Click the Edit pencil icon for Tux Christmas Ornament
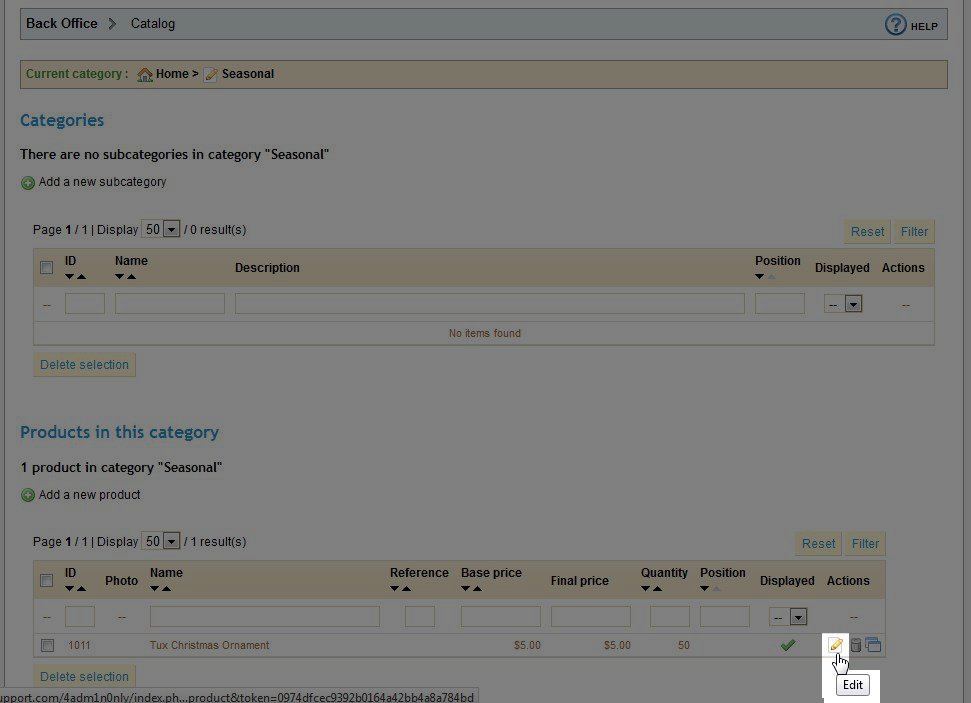The image size is (971, 703). pos(836,645)
